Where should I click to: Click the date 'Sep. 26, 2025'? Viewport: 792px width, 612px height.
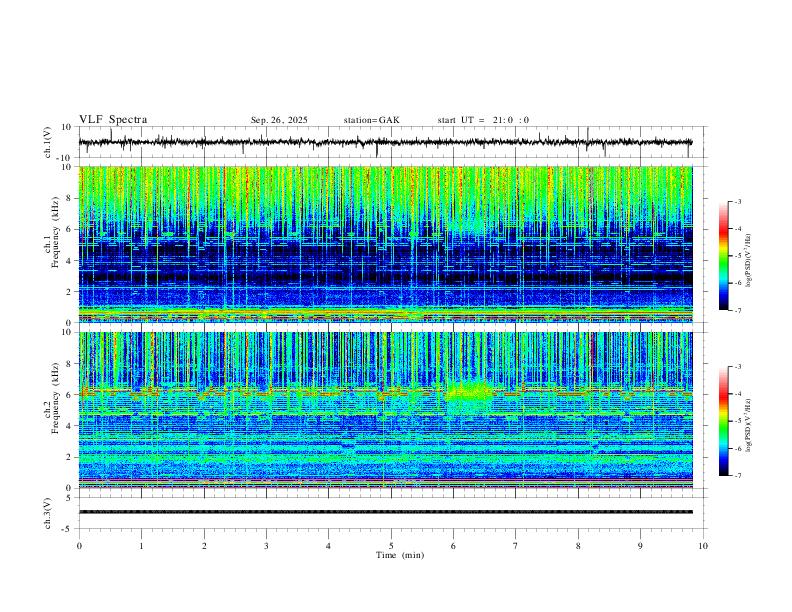tap(279, 120)
